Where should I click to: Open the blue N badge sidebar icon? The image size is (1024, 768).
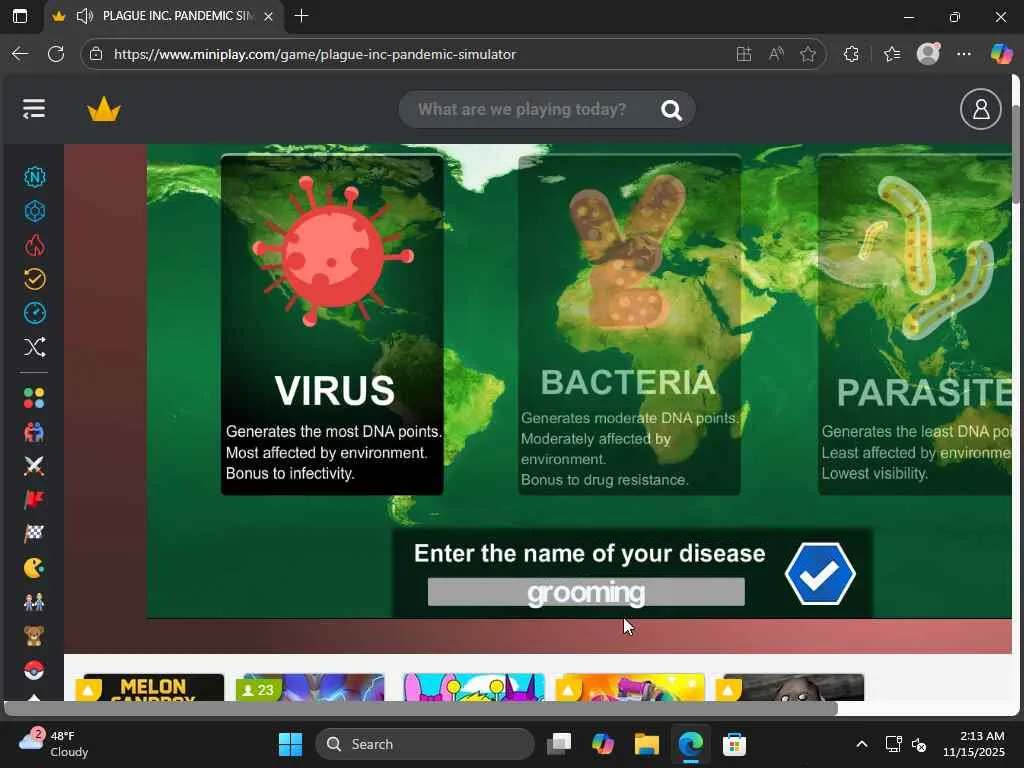pyautogui.click(x=35, y=177)
